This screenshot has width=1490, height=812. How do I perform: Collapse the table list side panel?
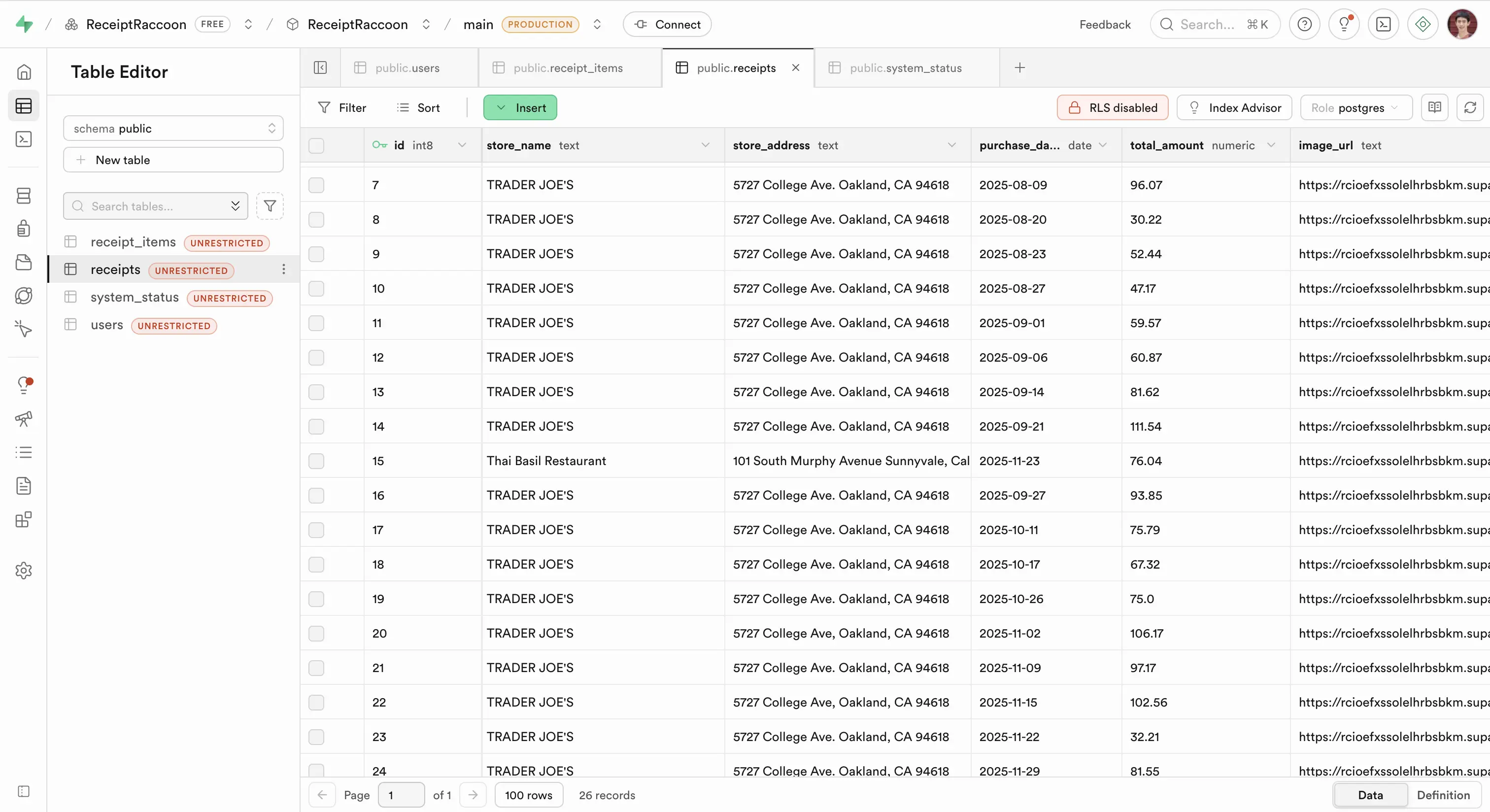pos(320,68)
